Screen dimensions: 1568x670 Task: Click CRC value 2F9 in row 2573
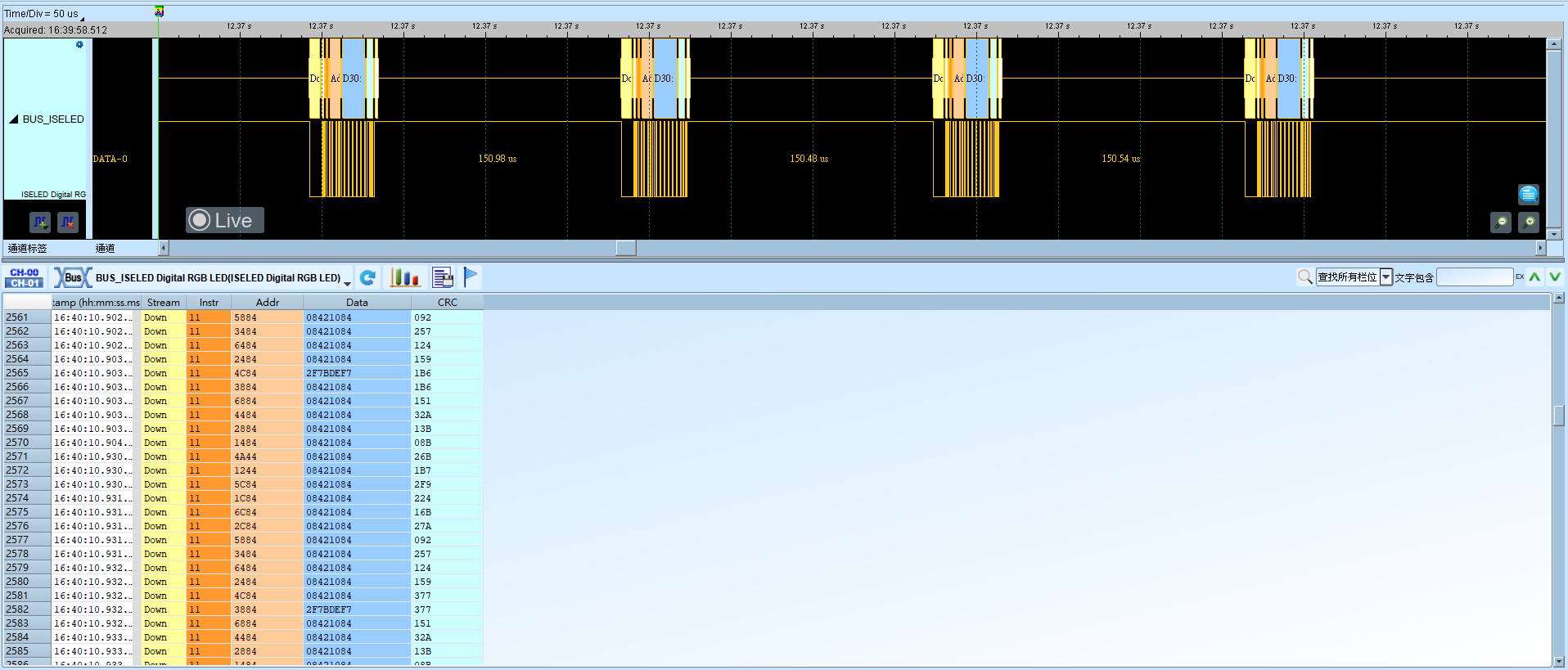click(x=422, y=484)
